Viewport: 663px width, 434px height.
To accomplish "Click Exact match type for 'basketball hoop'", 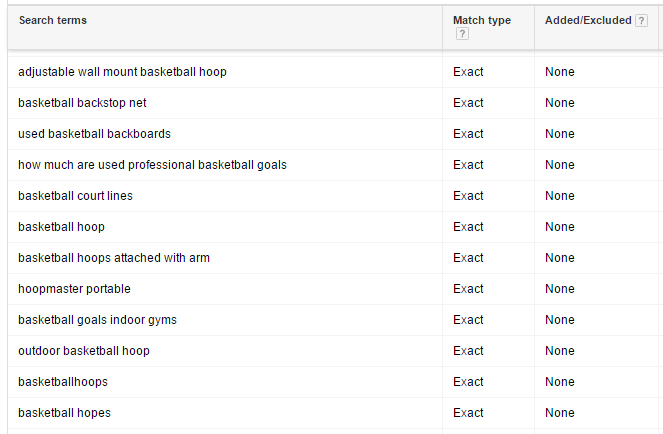I will [x=468, y=227].
